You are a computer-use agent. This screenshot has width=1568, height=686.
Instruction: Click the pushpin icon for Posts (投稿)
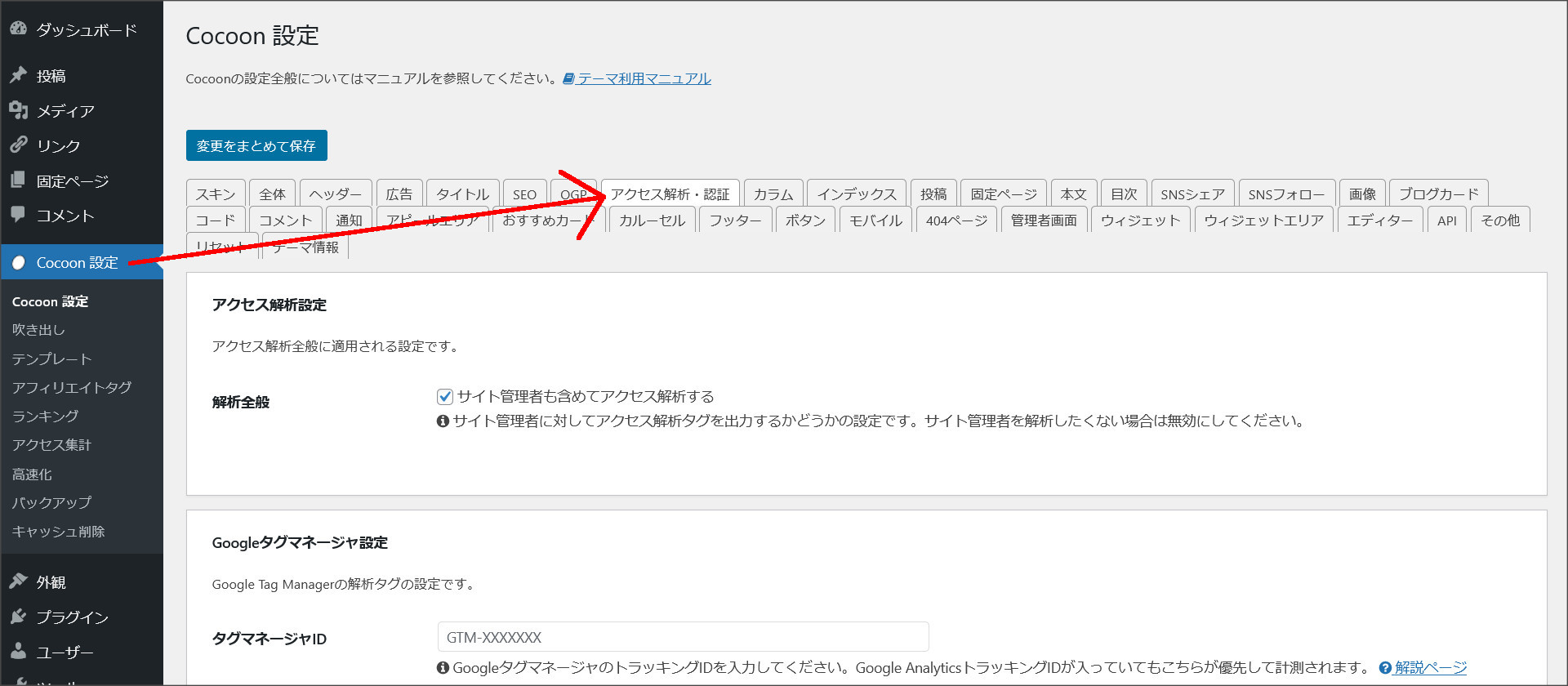click(18, 75)
